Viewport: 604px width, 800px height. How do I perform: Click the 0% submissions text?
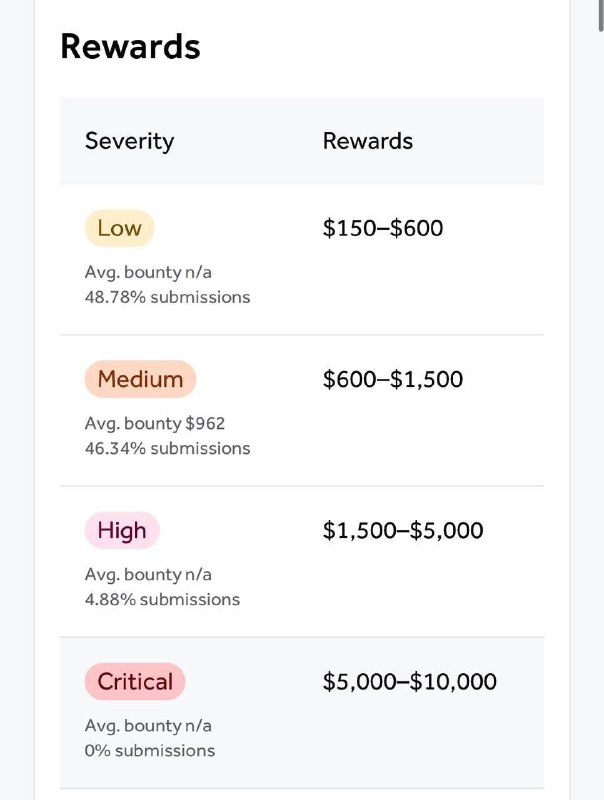tap(150, 751)
